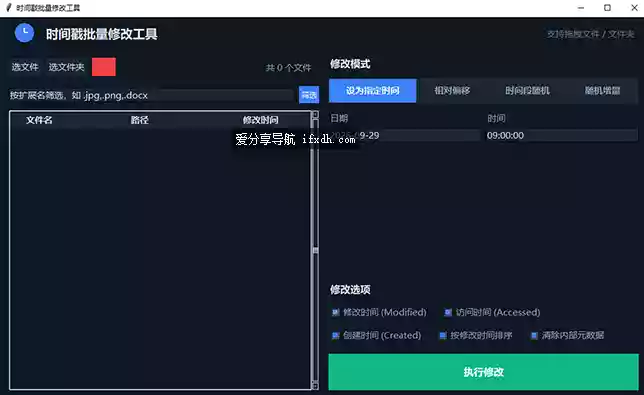Toggle 创建时间 (Created) checkbox
The width and height of the screenshot is (644, 395).
point(335,335)
